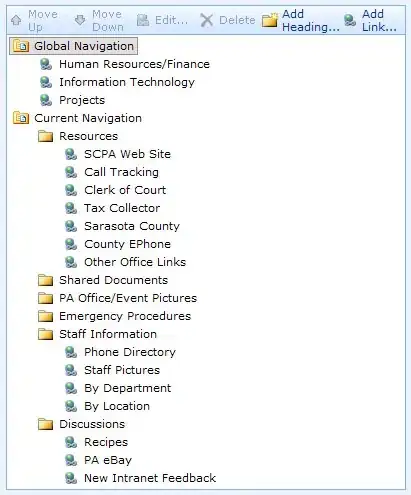Select the Current Navigation node
This screenshot has height=495, width=411.
point(88,118)
